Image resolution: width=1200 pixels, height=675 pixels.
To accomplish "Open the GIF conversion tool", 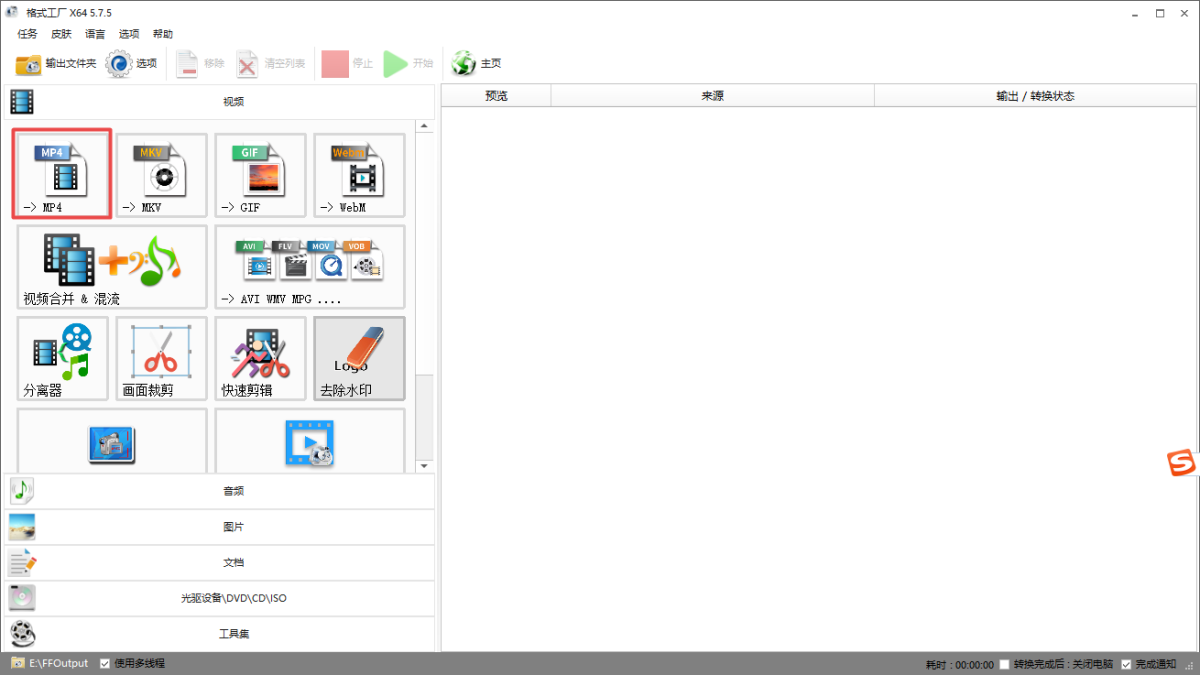I will coord(260,173).
